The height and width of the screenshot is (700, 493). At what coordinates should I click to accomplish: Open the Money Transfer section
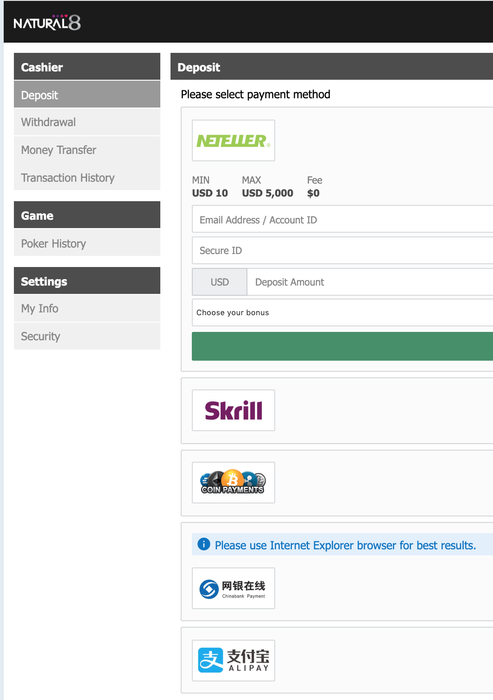[87, 150]
